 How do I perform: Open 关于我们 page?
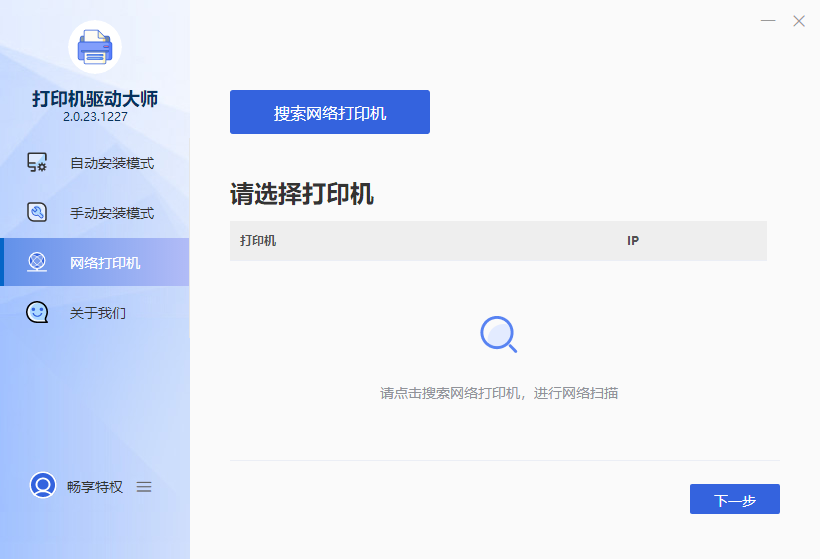click(95, 313)
